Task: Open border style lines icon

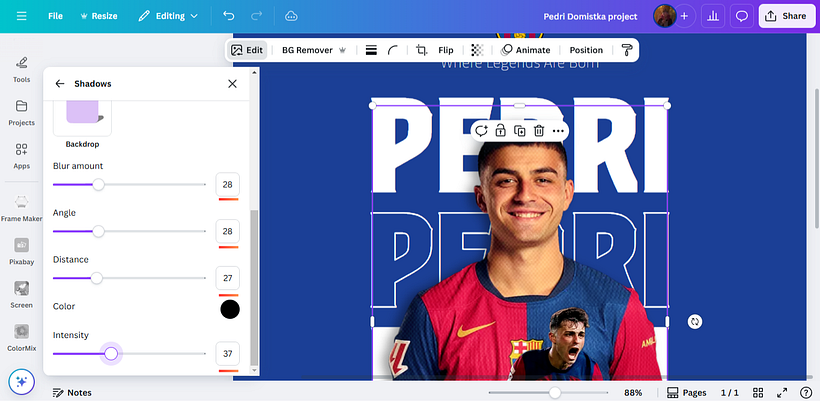Action: (x=371, y=50)
